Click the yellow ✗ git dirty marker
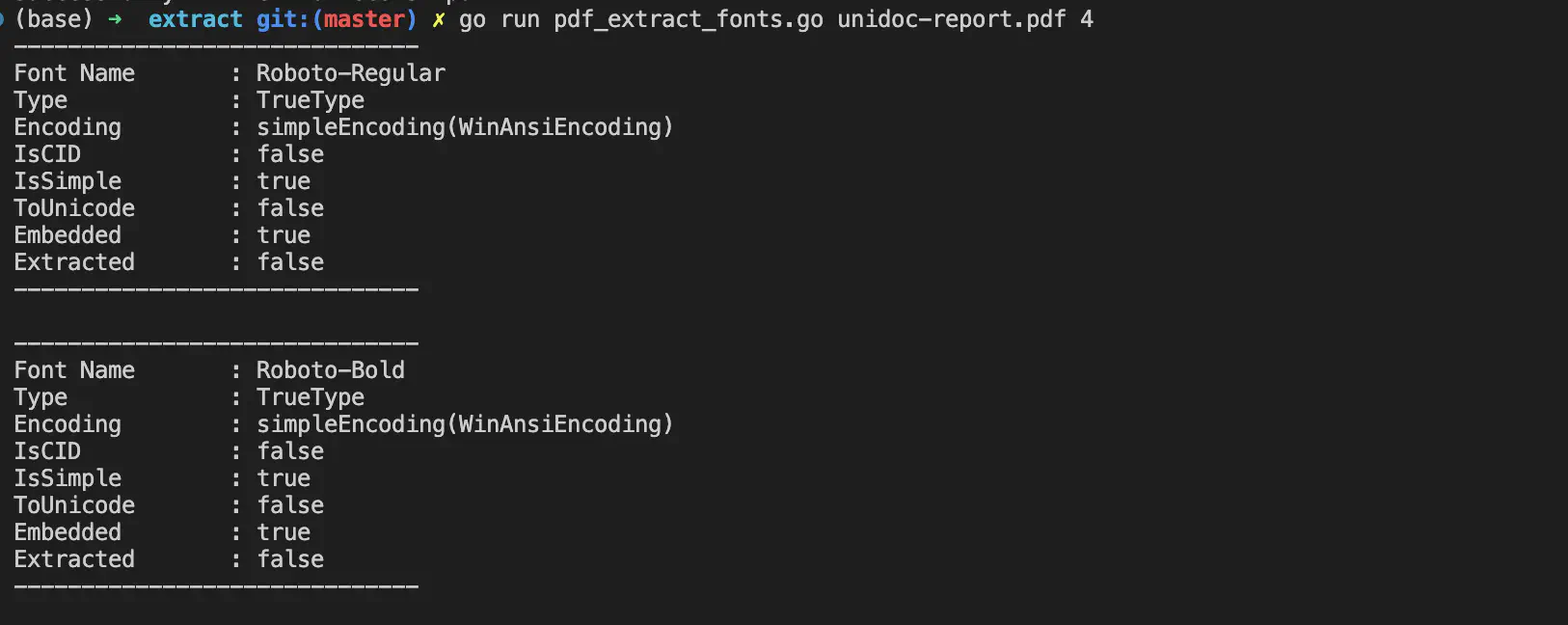 439,19
